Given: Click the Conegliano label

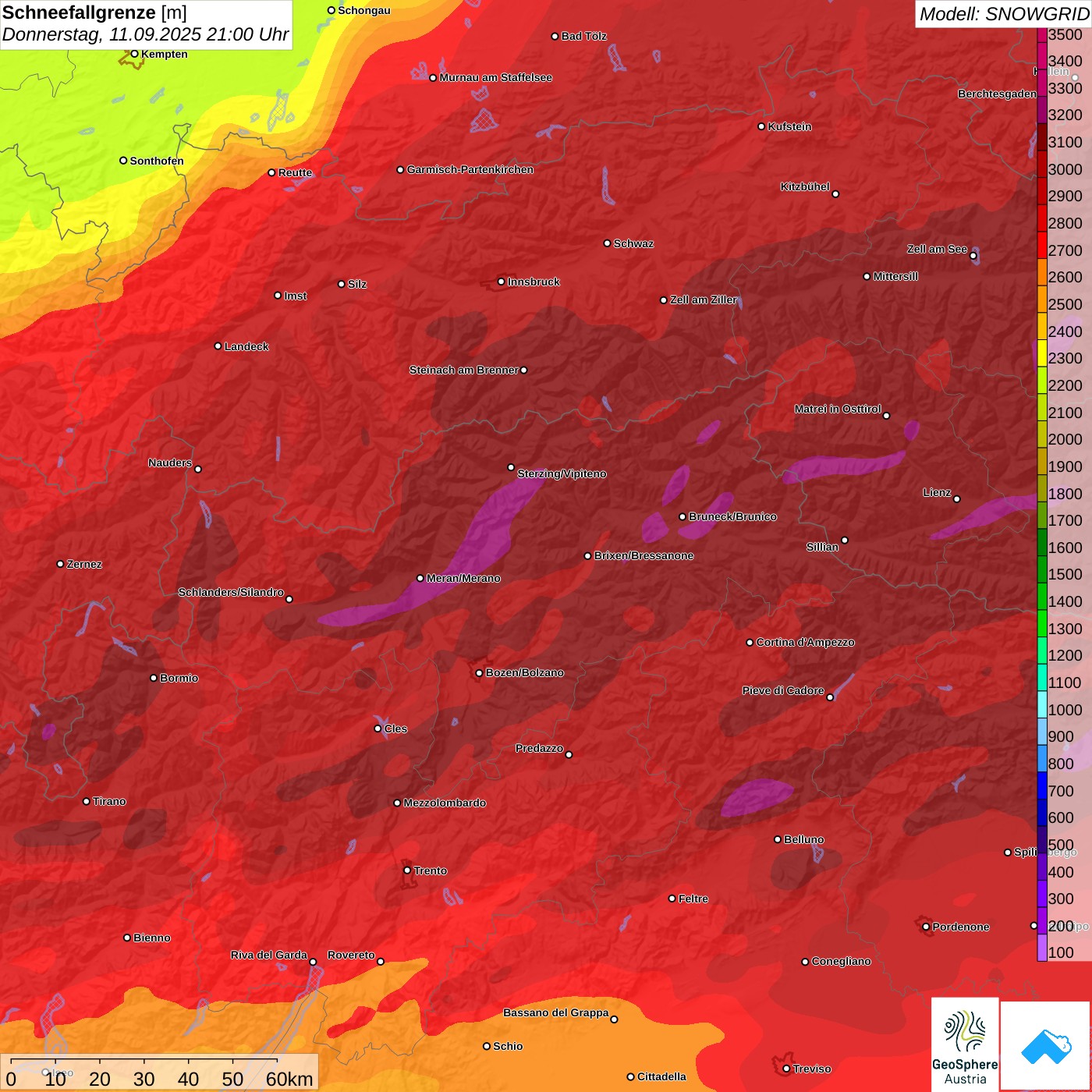Looking at the screenshot, I should click(841, 961).
